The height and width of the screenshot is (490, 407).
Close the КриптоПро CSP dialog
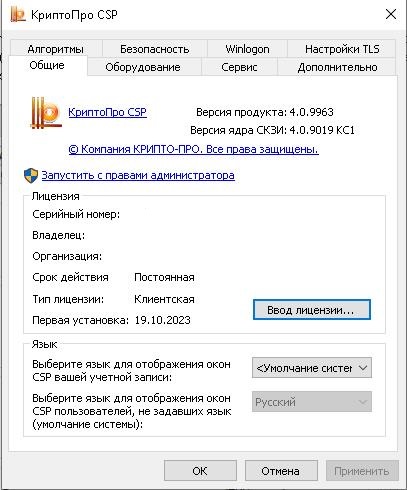pos(391,14)
